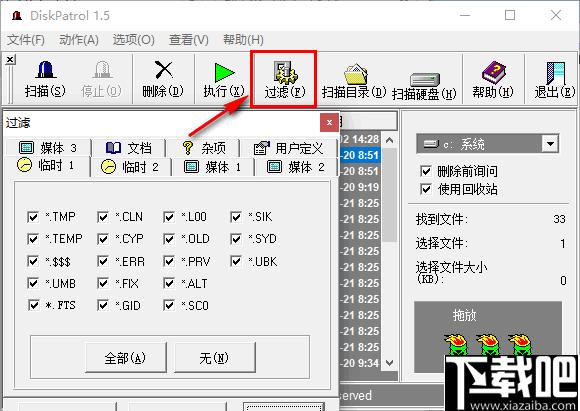Close the toolbar with the small X

[10, 59]
